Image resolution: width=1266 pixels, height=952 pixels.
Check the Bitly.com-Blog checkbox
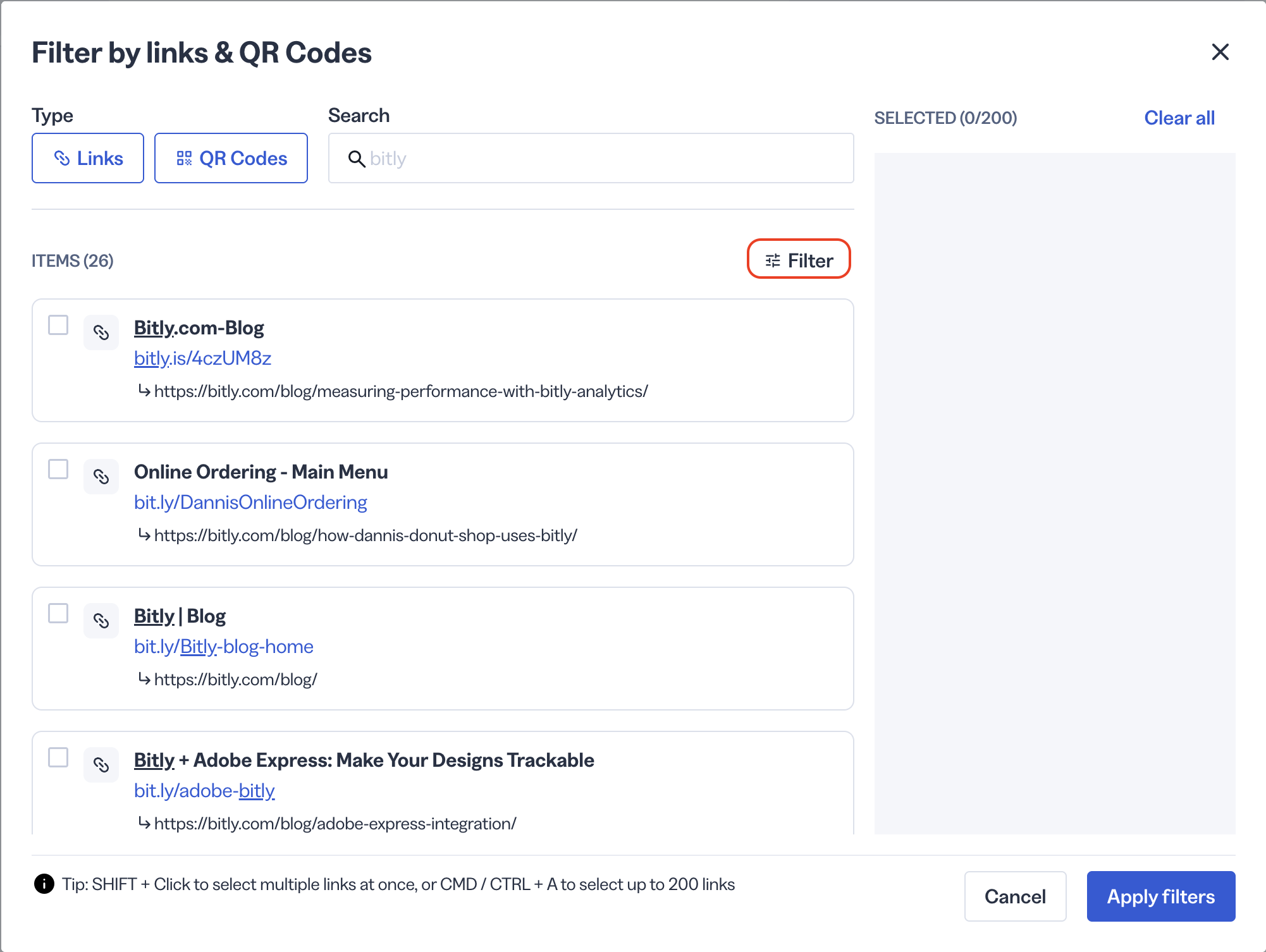58,325
